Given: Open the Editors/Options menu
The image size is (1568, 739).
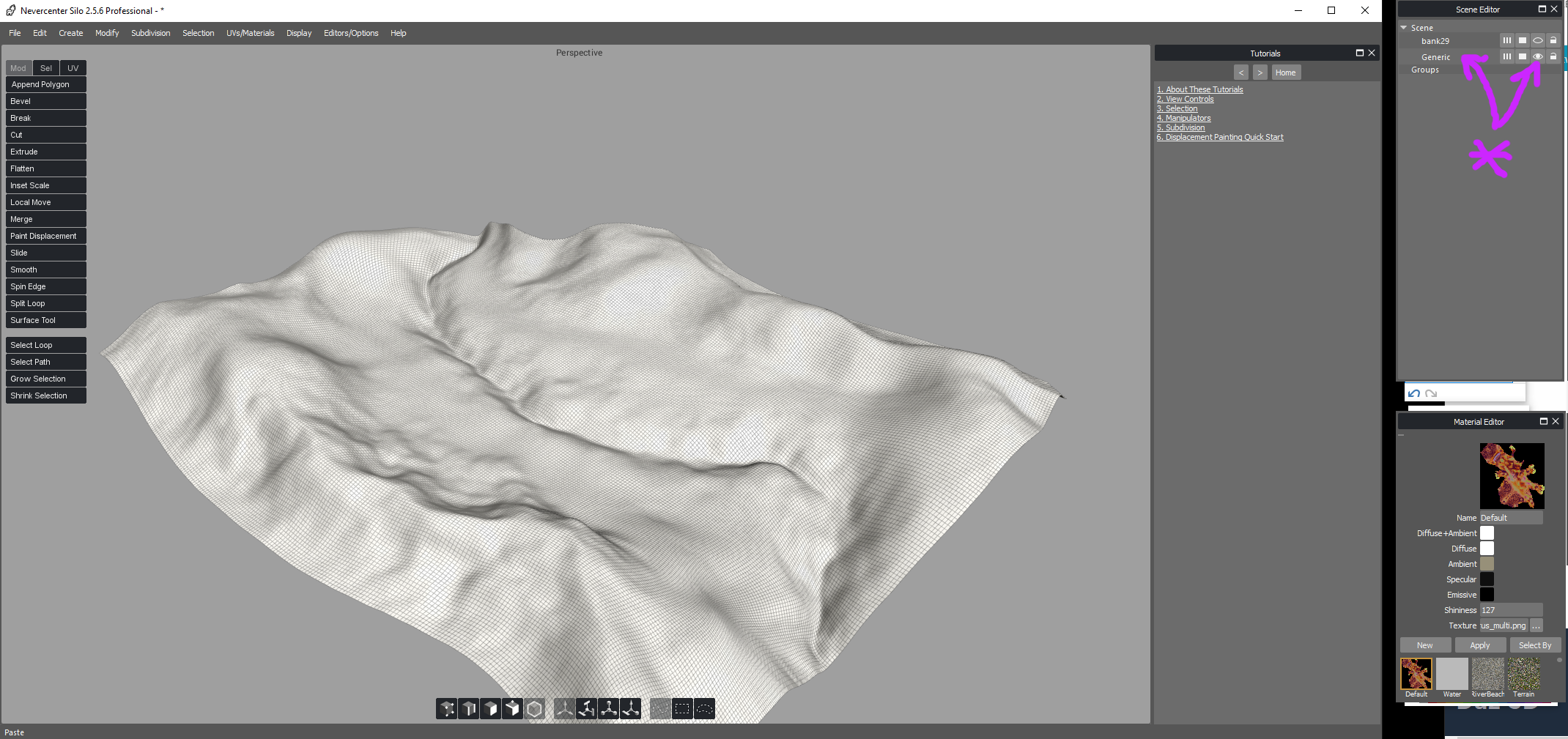Looking at the screenshot, I should (x=351, y=33).
